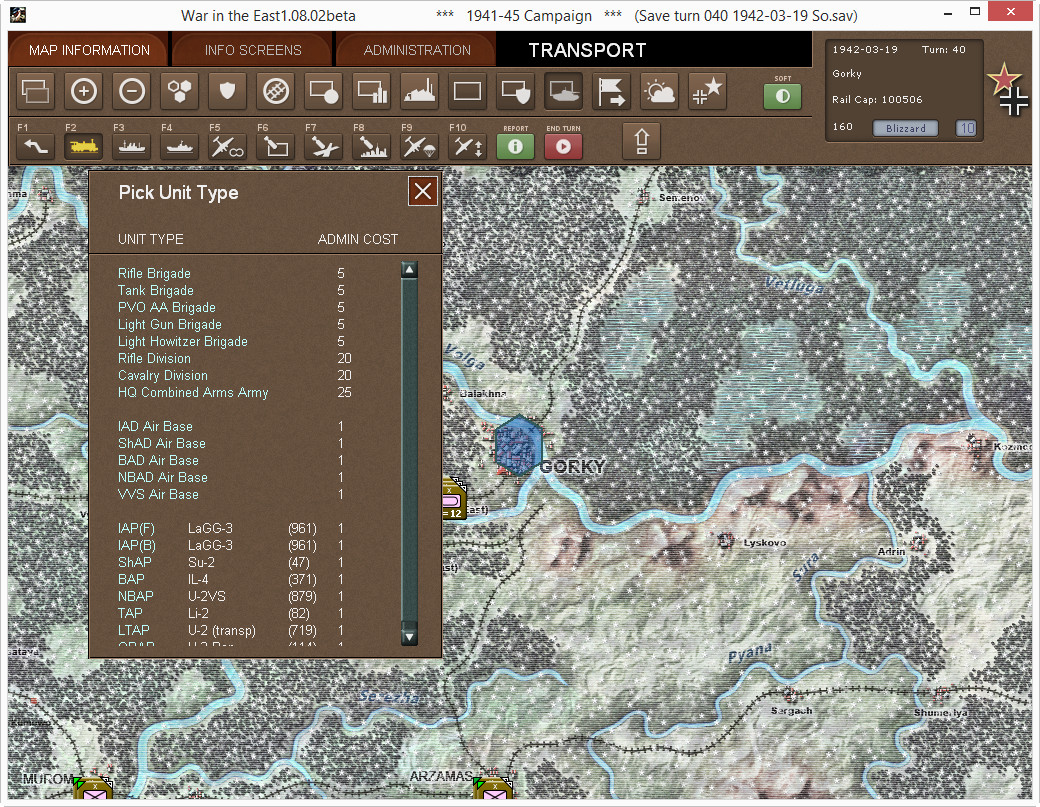Click unit list scrollbar down arrow
Image resolution: width=1040 pixels, height=807 pixels.
tap(409, 637)
